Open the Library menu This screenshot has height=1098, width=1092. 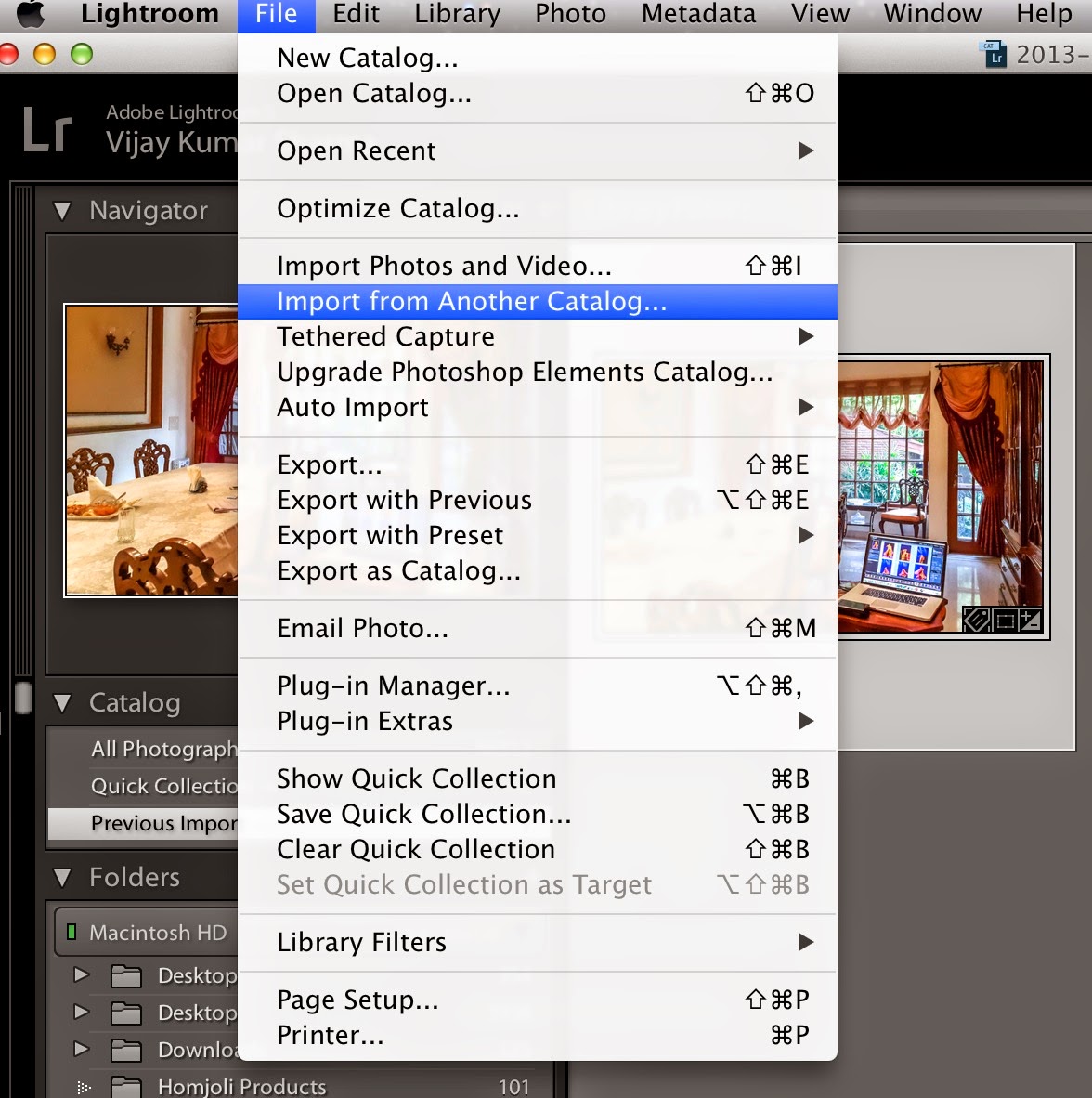(457, 14)
